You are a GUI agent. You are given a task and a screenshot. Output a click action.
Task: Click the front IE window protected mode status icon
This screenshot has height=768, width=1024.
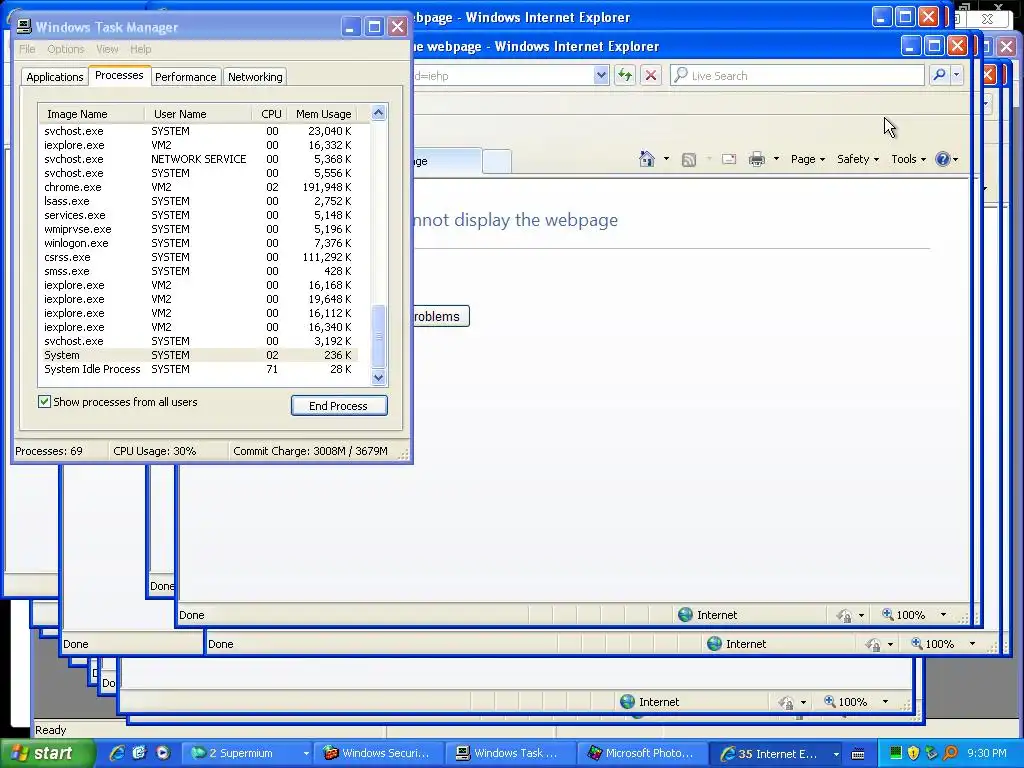844,615
